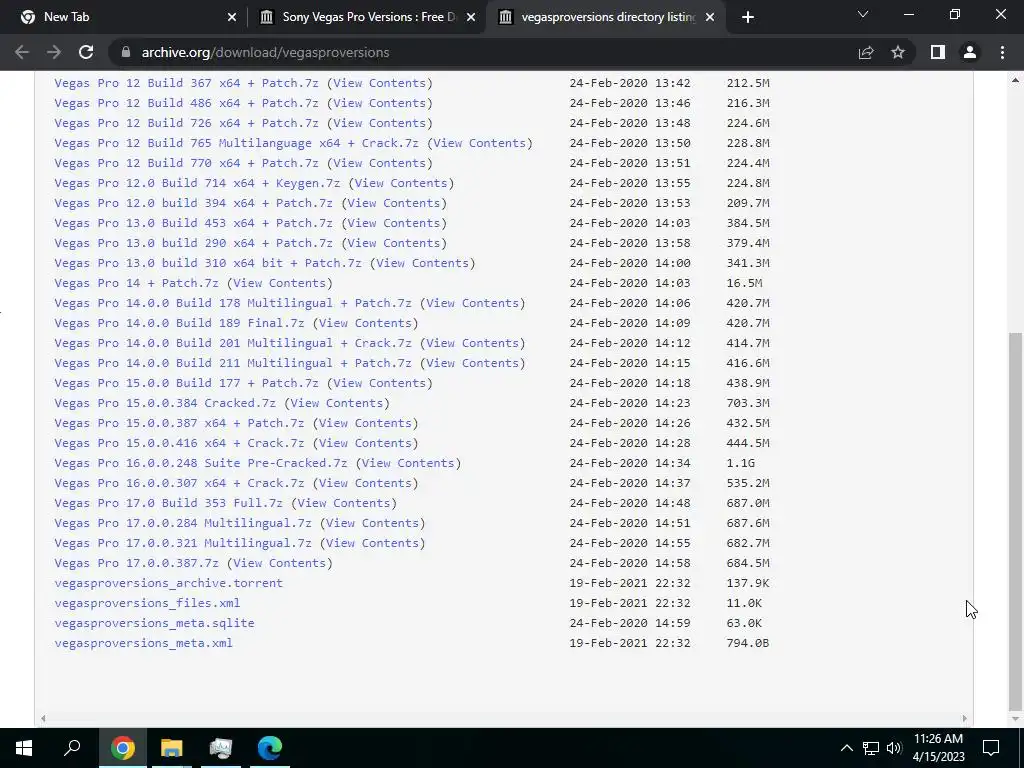Click the scroll down arrow of the page

pos(1015,718)
